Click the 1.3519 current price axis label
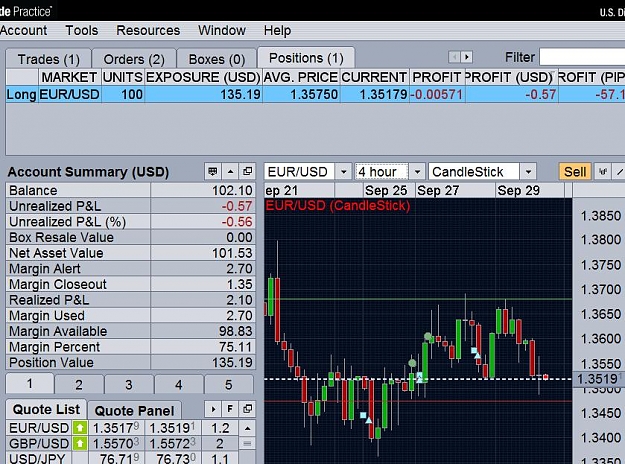The image size is (625, 464). tap(599, 379)
